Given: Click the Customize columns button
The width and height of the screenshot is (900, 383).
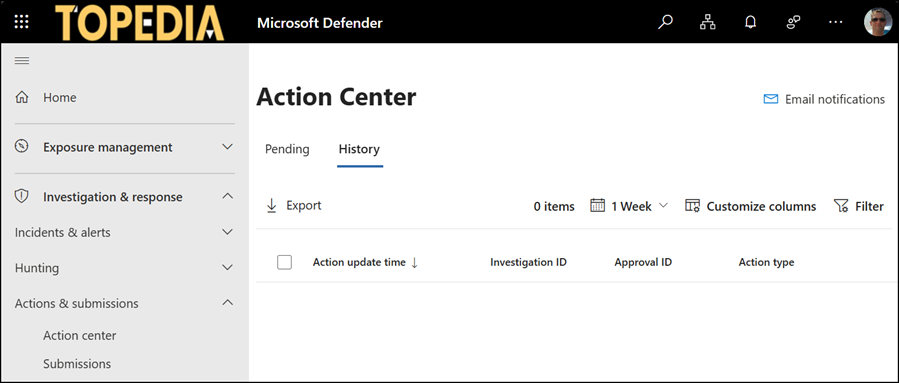Looking at the screenshot, I should 751,206.
